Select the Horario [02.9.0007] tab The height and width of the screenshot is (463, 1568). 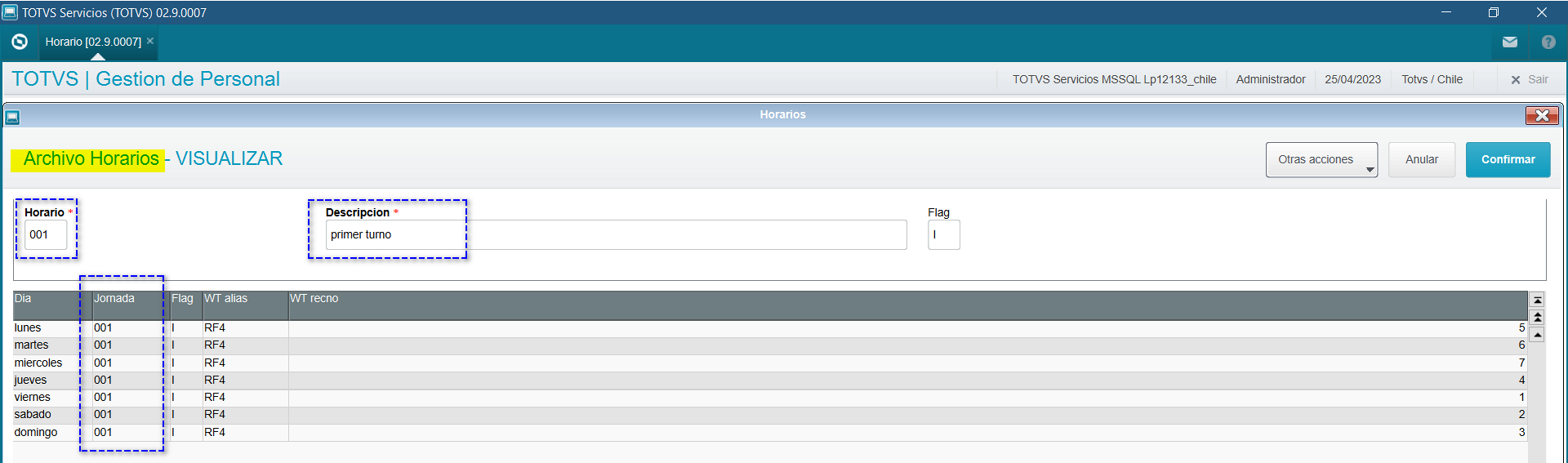click(93, 42)
